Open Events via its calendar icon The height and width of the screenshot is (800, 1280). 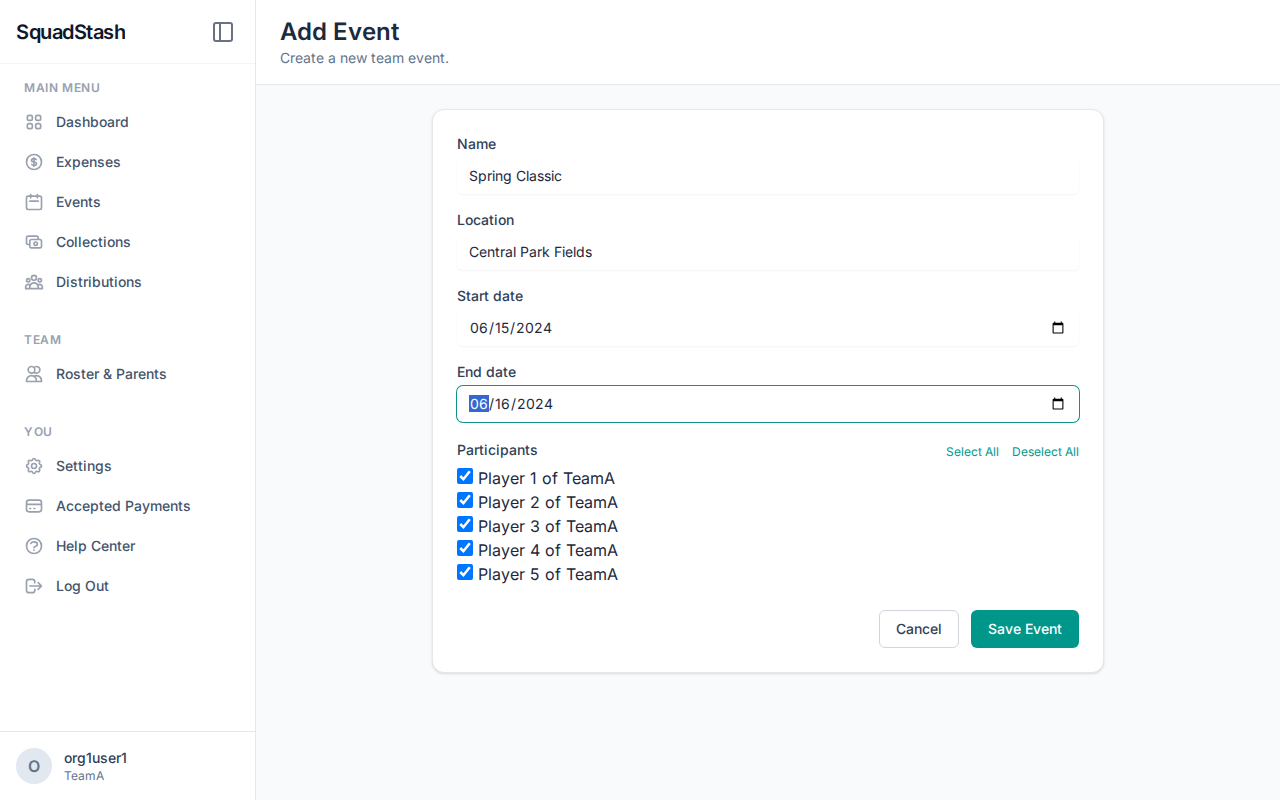pyautogui.click(x=33, y=201)
